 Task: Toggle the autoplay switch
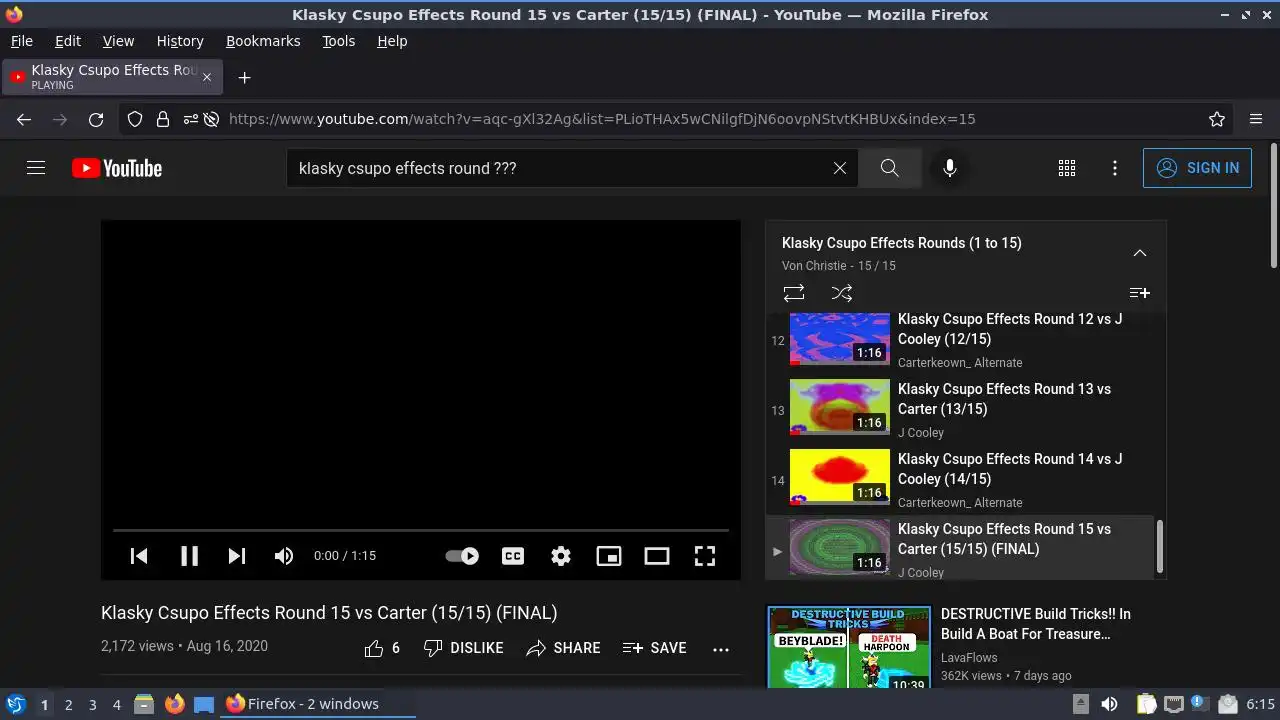pos(462,556)
